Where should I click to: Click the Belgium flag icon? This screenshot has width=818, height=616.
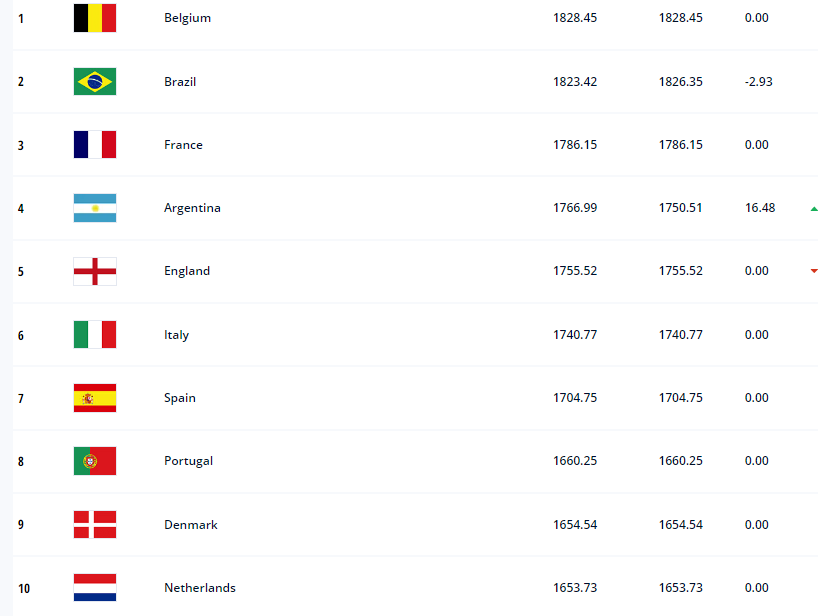(95, 18)
